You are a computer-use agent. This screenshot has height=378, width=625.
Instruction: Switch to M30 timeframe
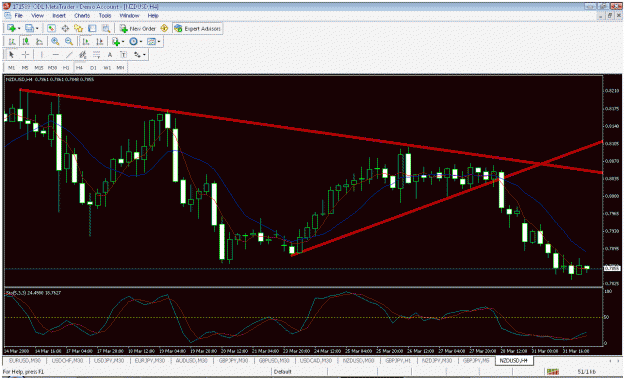point(52,68)
